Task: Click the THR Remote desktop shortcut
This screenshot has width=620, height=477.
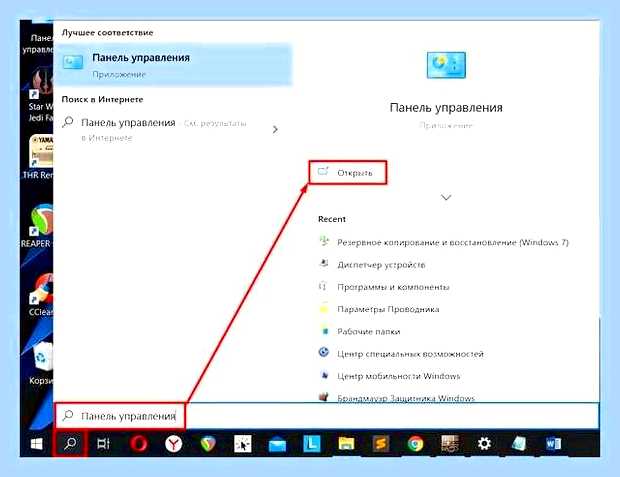Action: (38, 157)
